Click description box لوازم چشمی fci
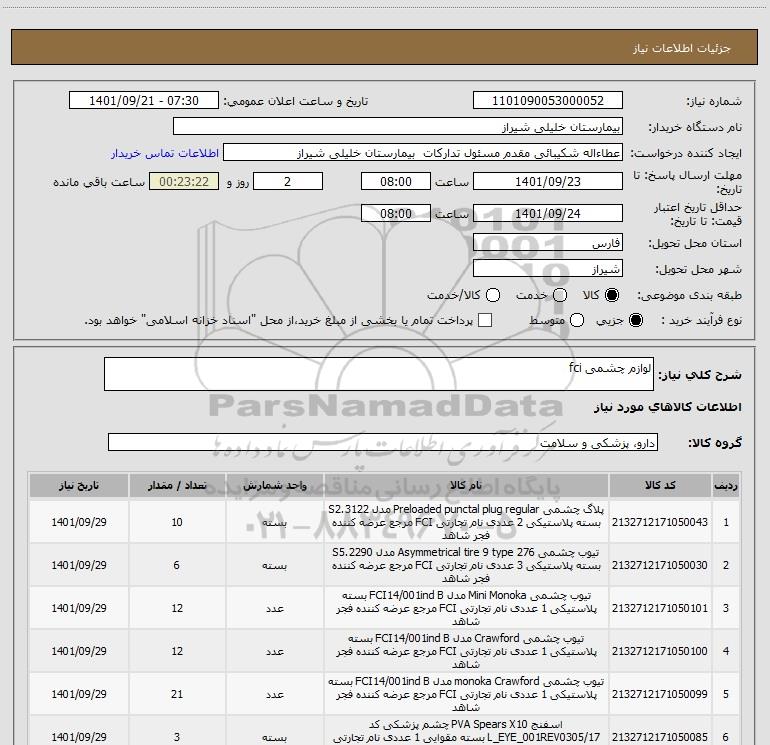The height and width of the screenshot is (745, 770). coord(379,374)
